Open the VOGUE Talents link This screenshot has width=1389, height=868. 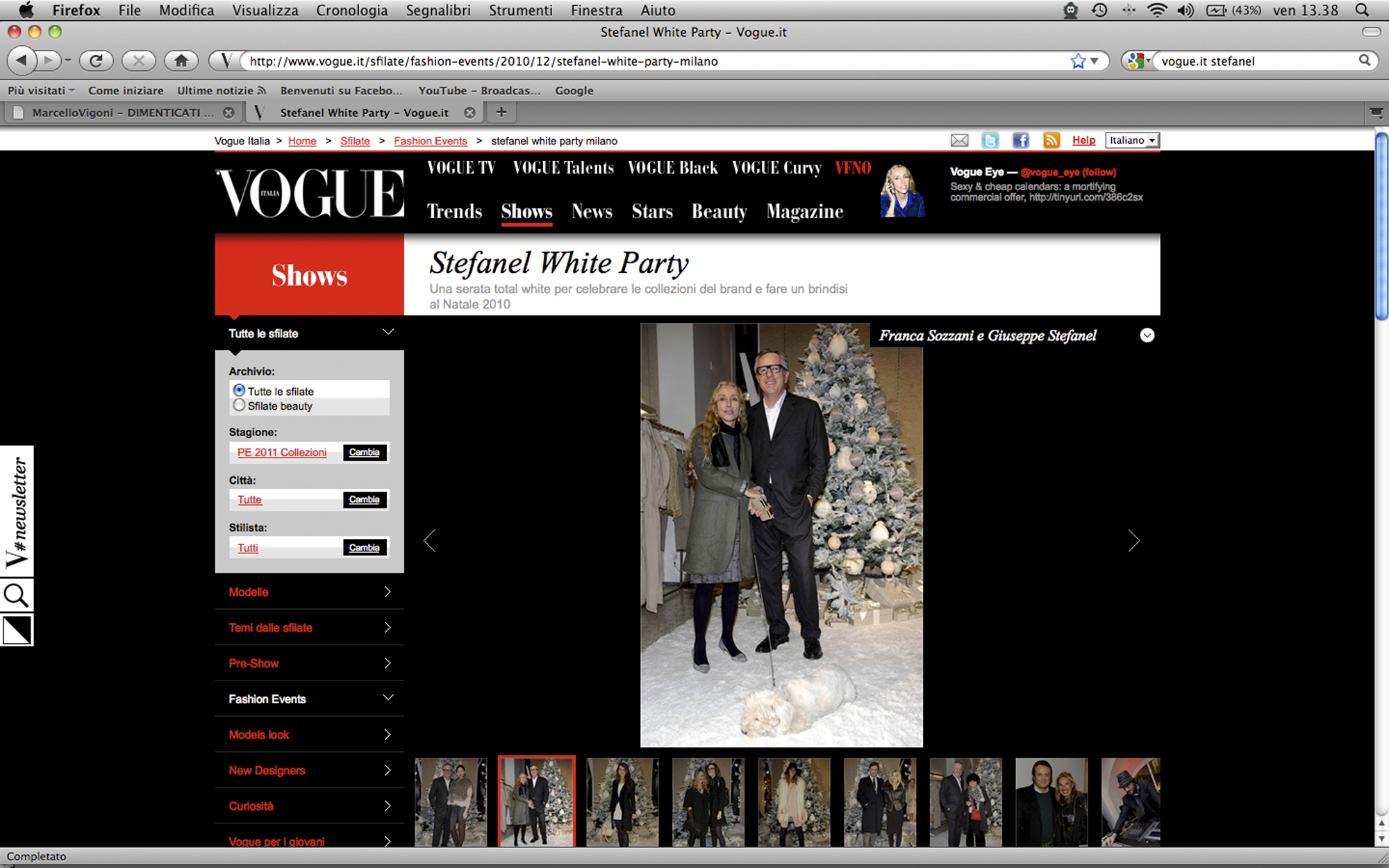pos(563,168)
